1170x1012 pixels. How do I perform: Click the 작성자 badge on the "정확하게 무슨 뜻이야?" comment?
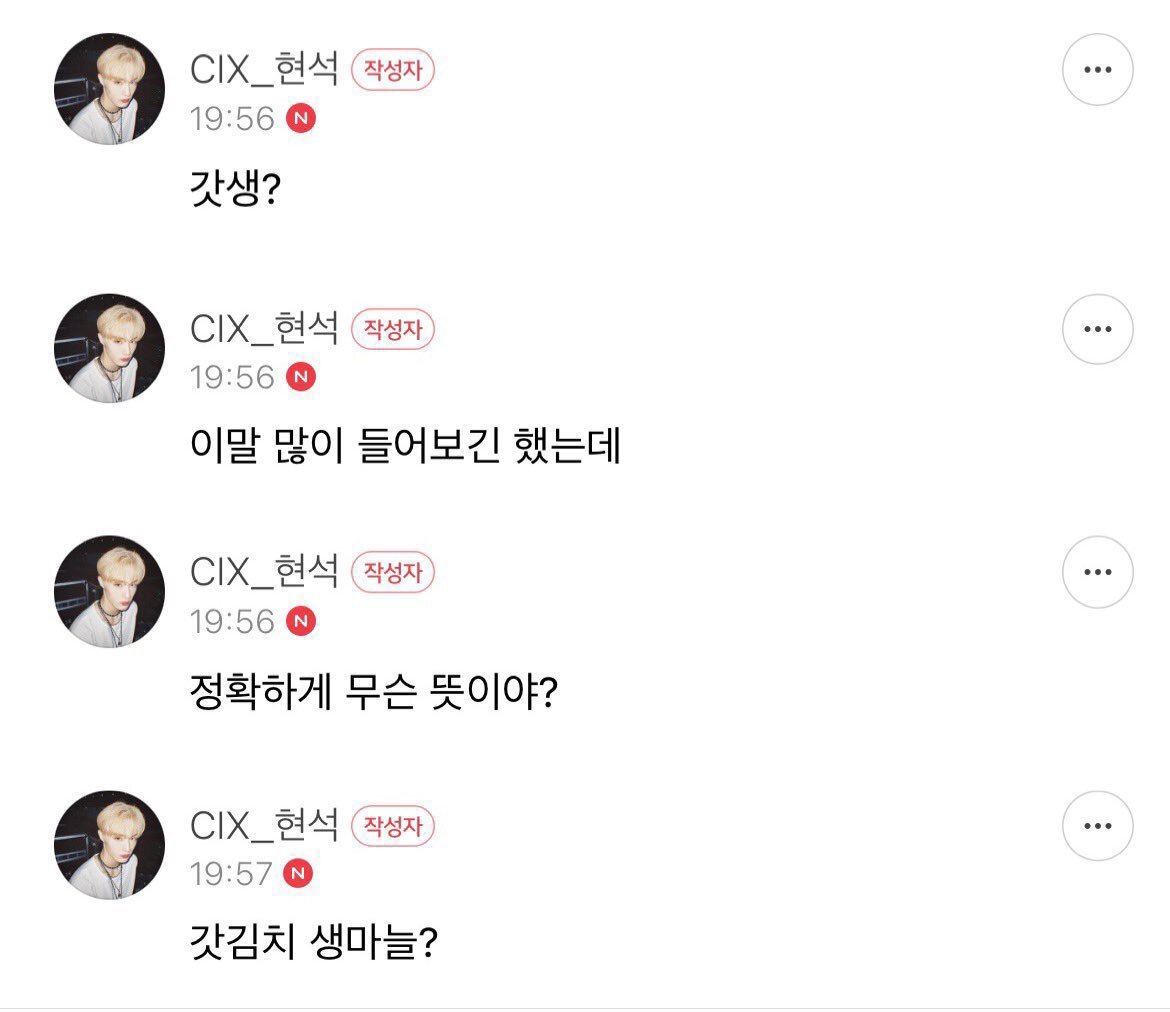coord(393,573)
